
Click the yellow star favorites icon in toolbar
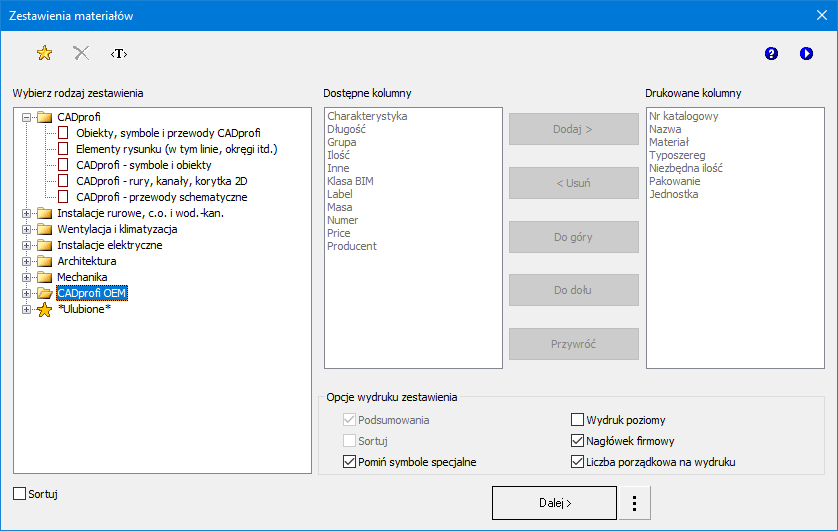44,54
